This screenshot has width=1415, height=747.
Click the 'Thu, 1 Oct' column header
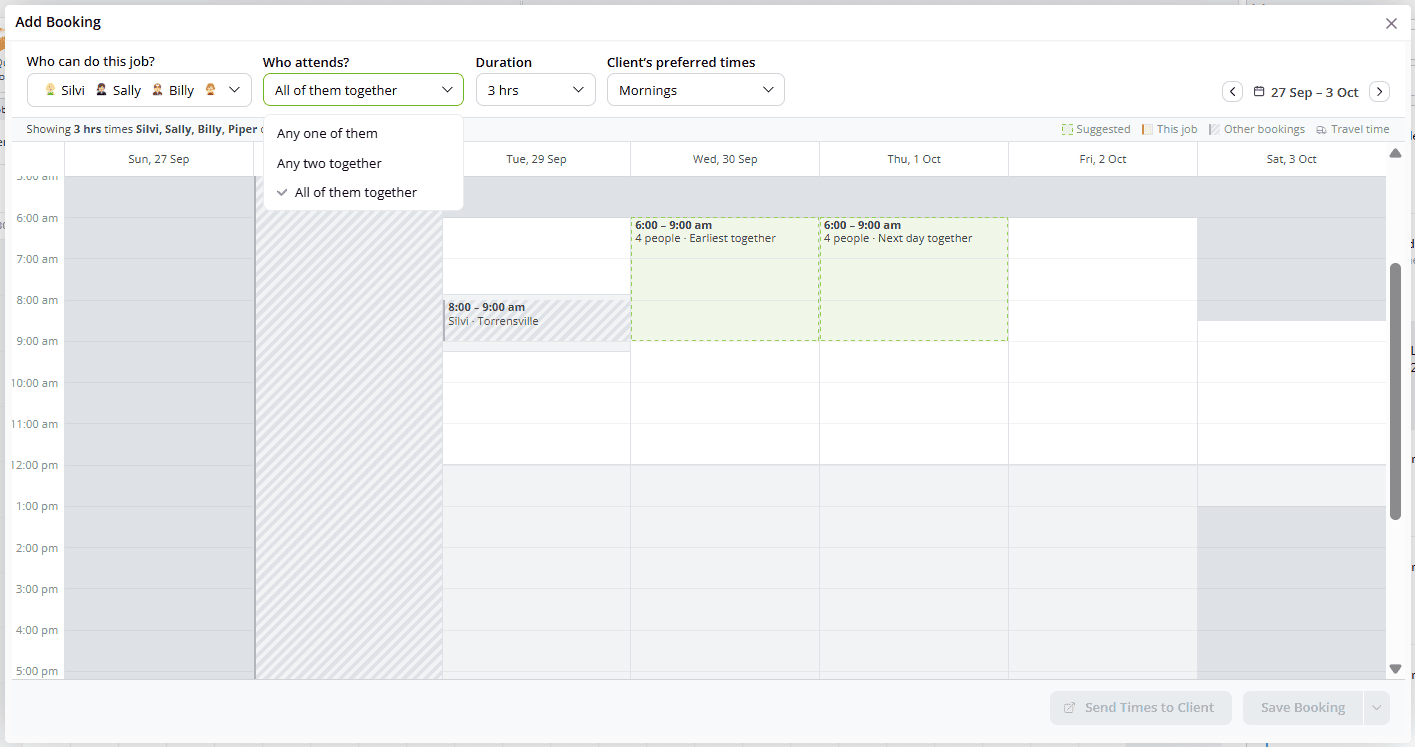[x=914, y=159]
